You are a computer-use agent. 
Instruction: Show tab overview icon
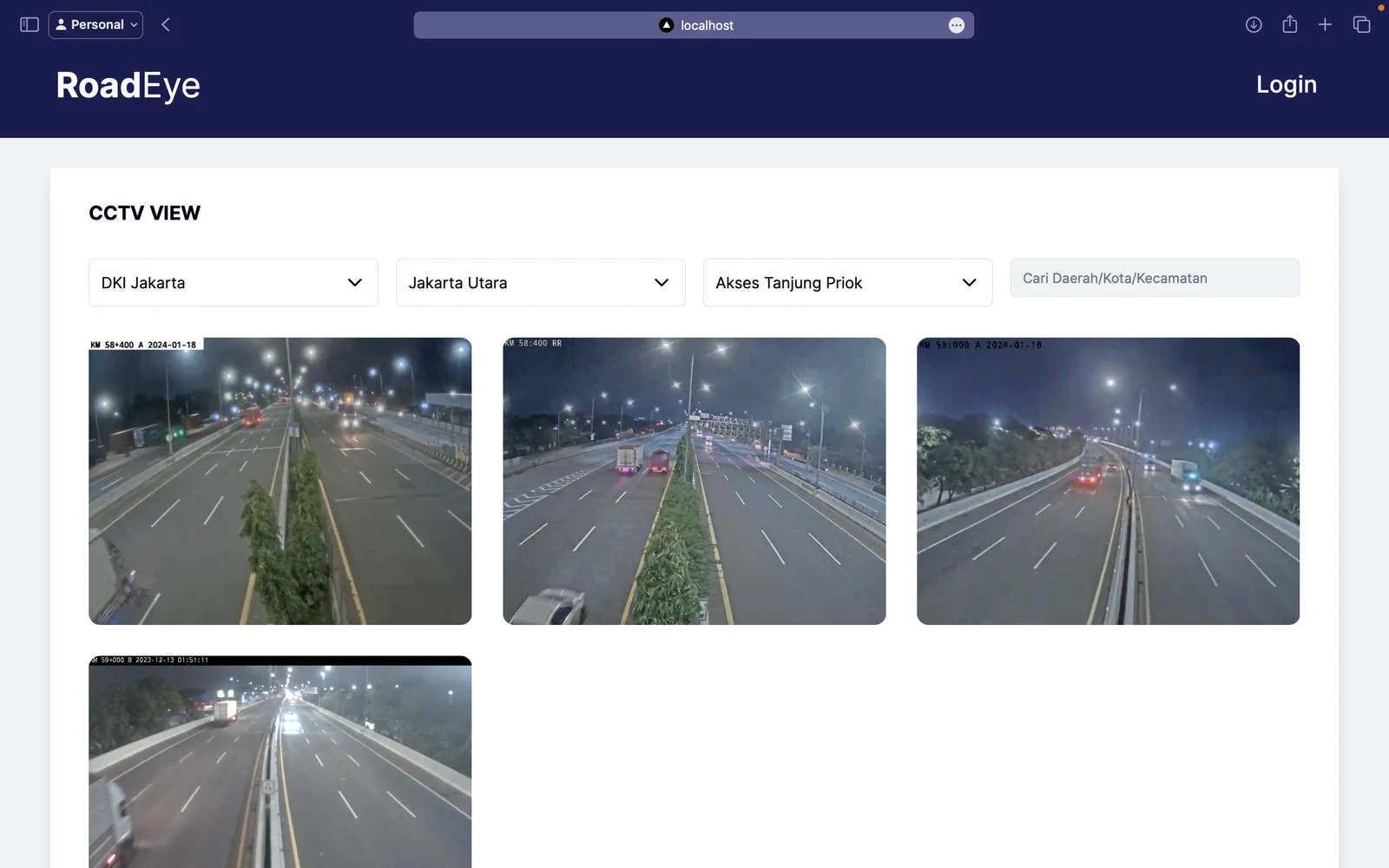1361,25
